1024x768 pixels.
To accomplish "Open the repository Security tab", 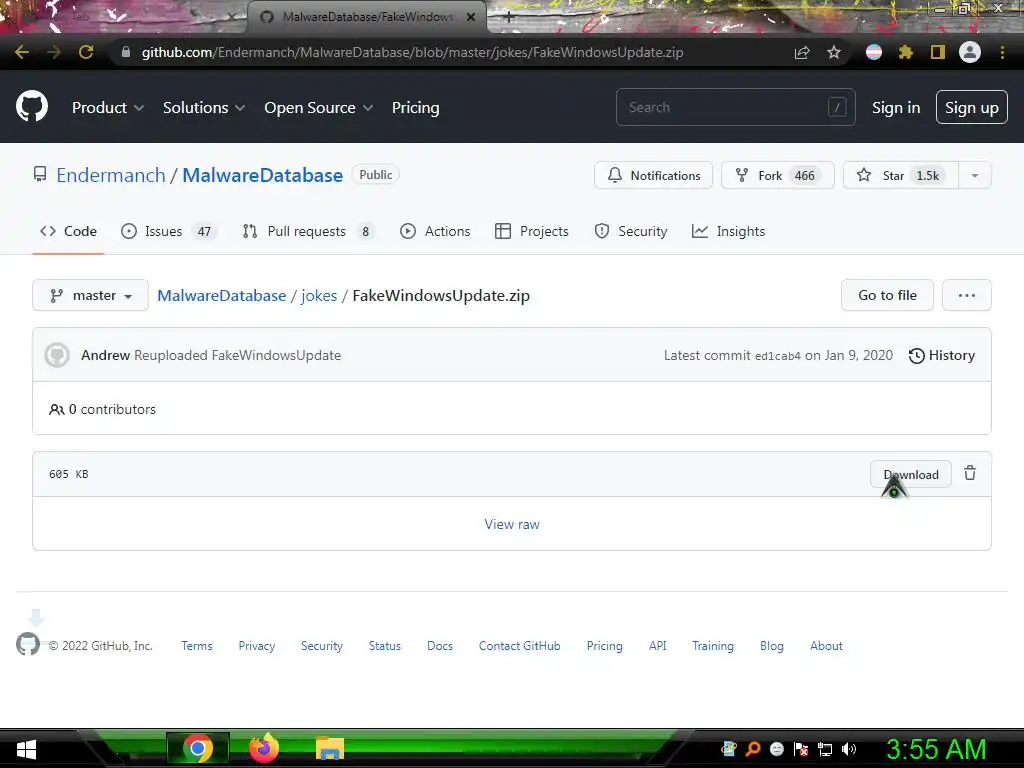I will [x=631, y=231].
